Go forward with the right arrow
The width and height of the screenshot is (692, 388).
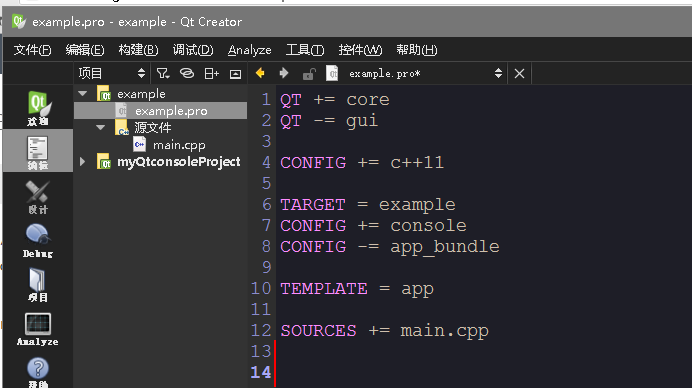coord(284,73)
